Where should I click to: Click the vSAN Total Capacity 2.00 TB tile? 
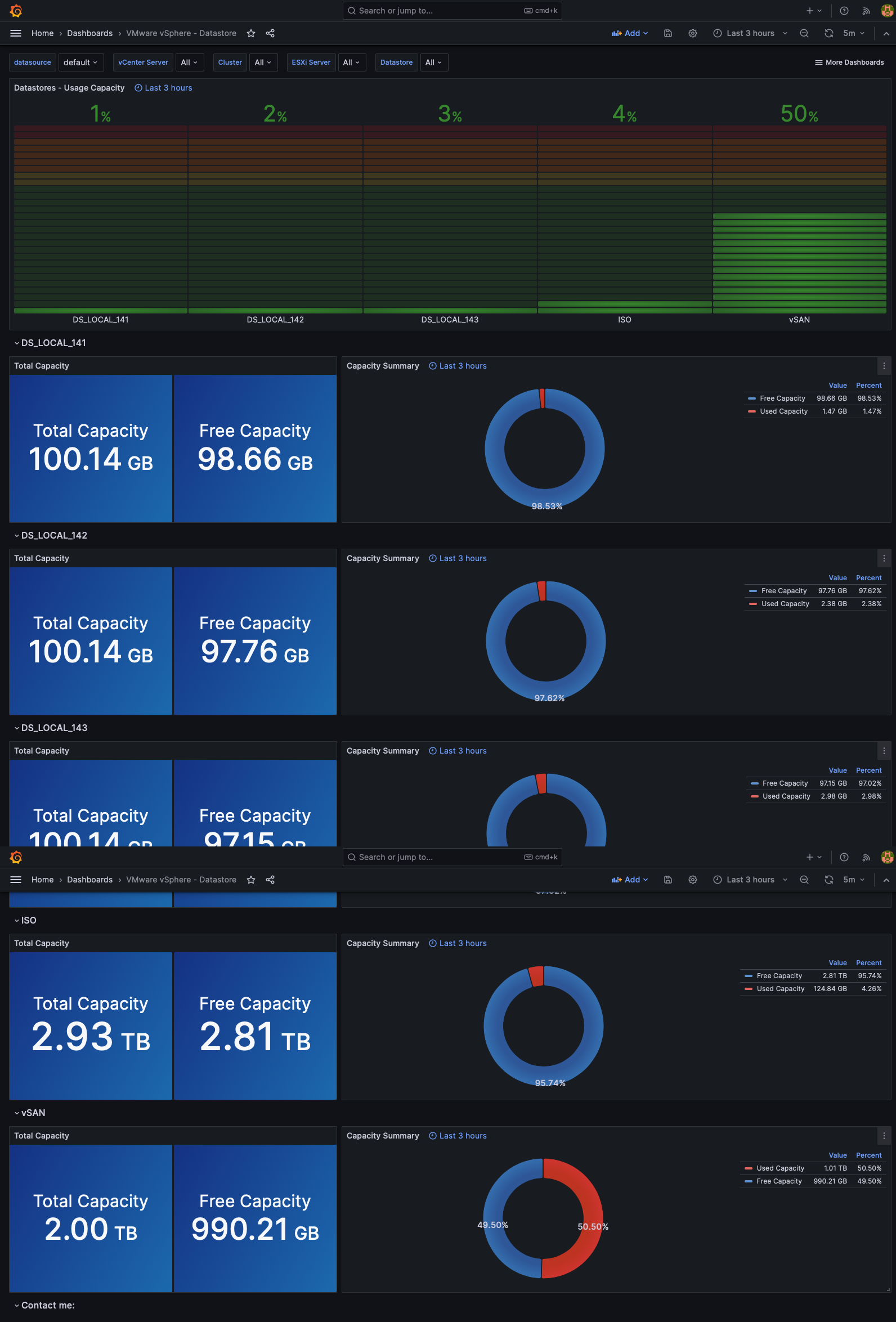click(x=91, y=1218)
